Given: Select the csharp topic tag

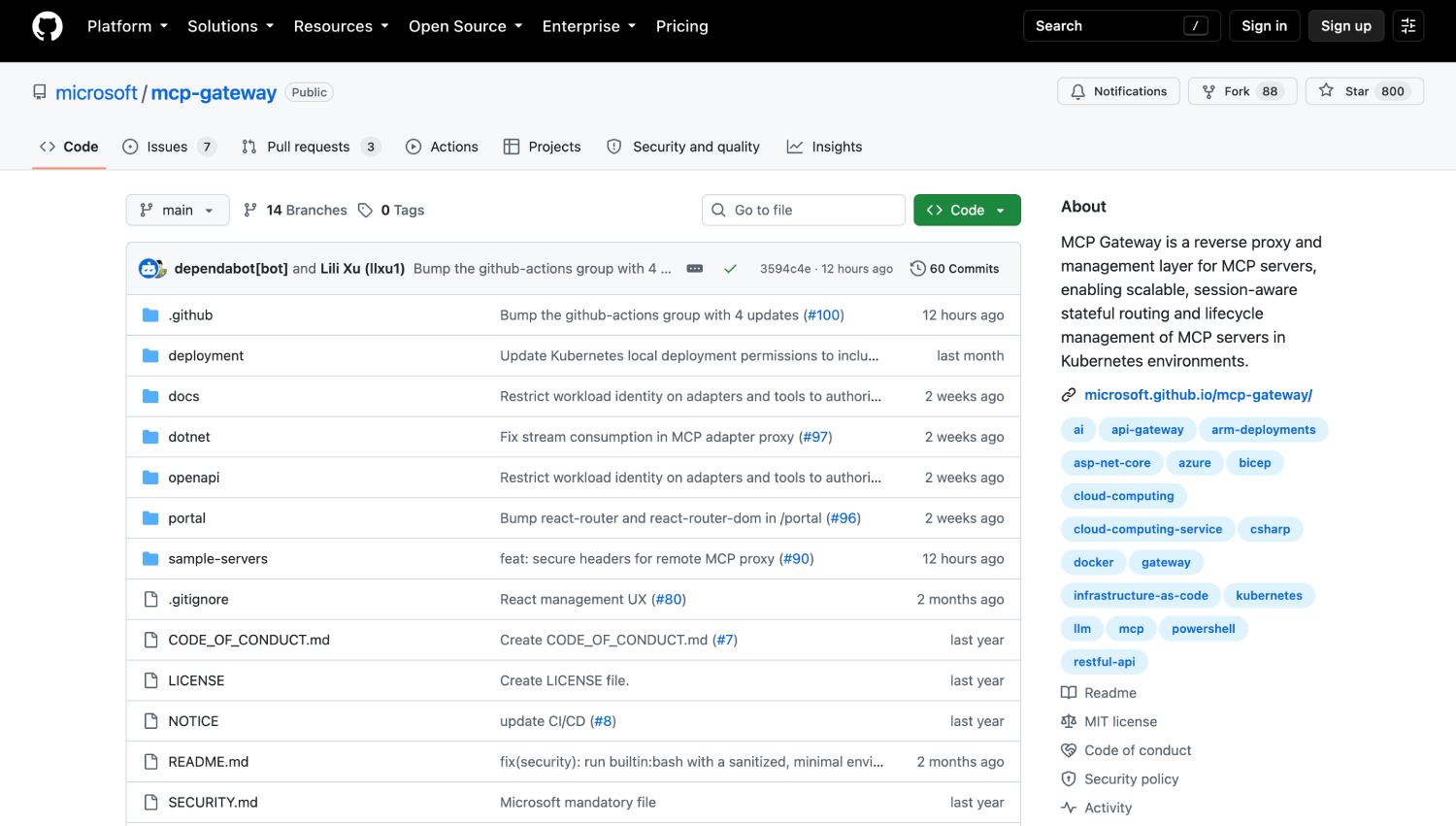Looking at the screenshot, I should [x=1270, y=530].
